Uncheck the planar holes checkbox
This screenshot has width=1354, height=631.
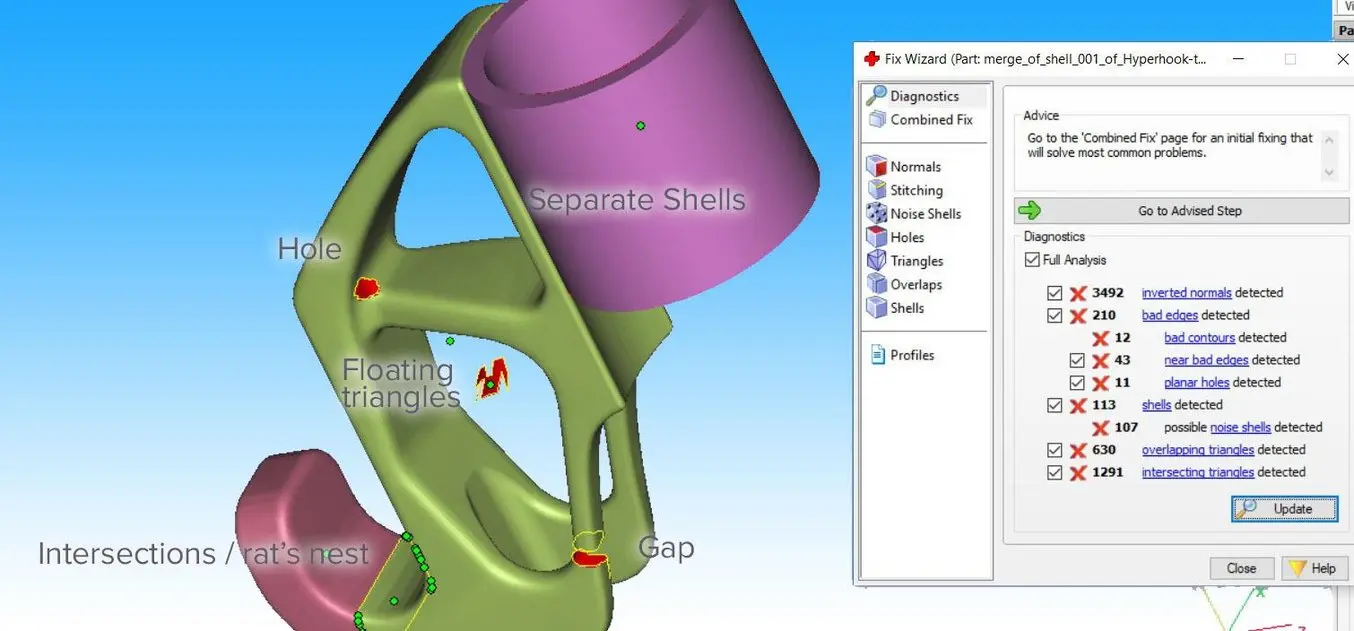[1077, 383]
